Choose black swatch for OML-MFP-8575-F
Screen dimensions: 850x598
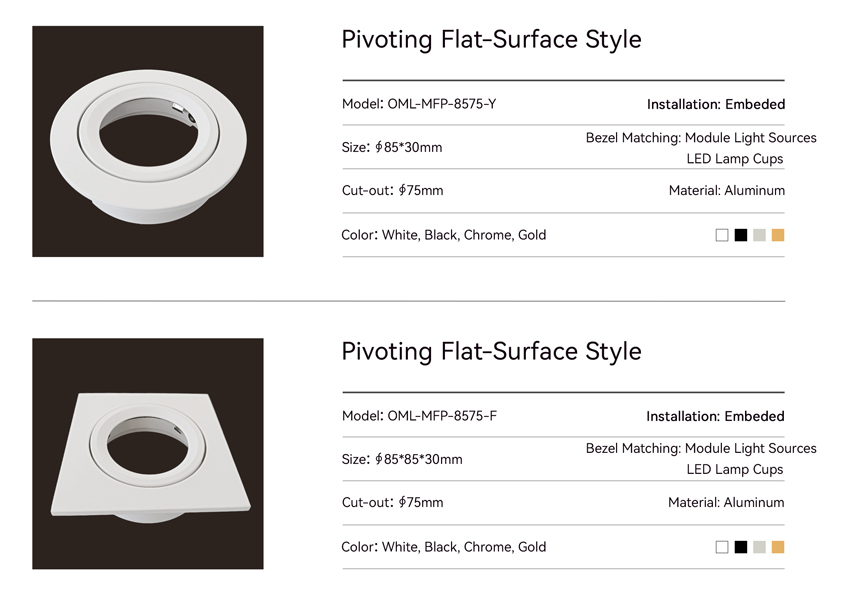coord(740,547)
